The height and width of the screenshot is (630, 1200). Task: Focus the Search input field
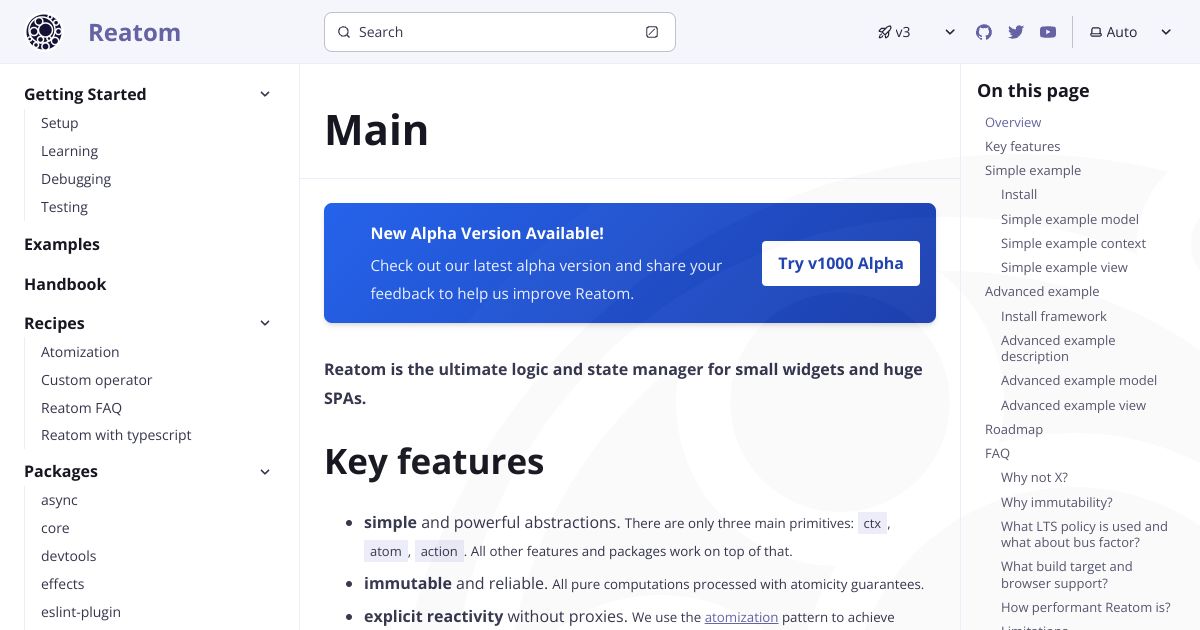(x=500, y=32)
